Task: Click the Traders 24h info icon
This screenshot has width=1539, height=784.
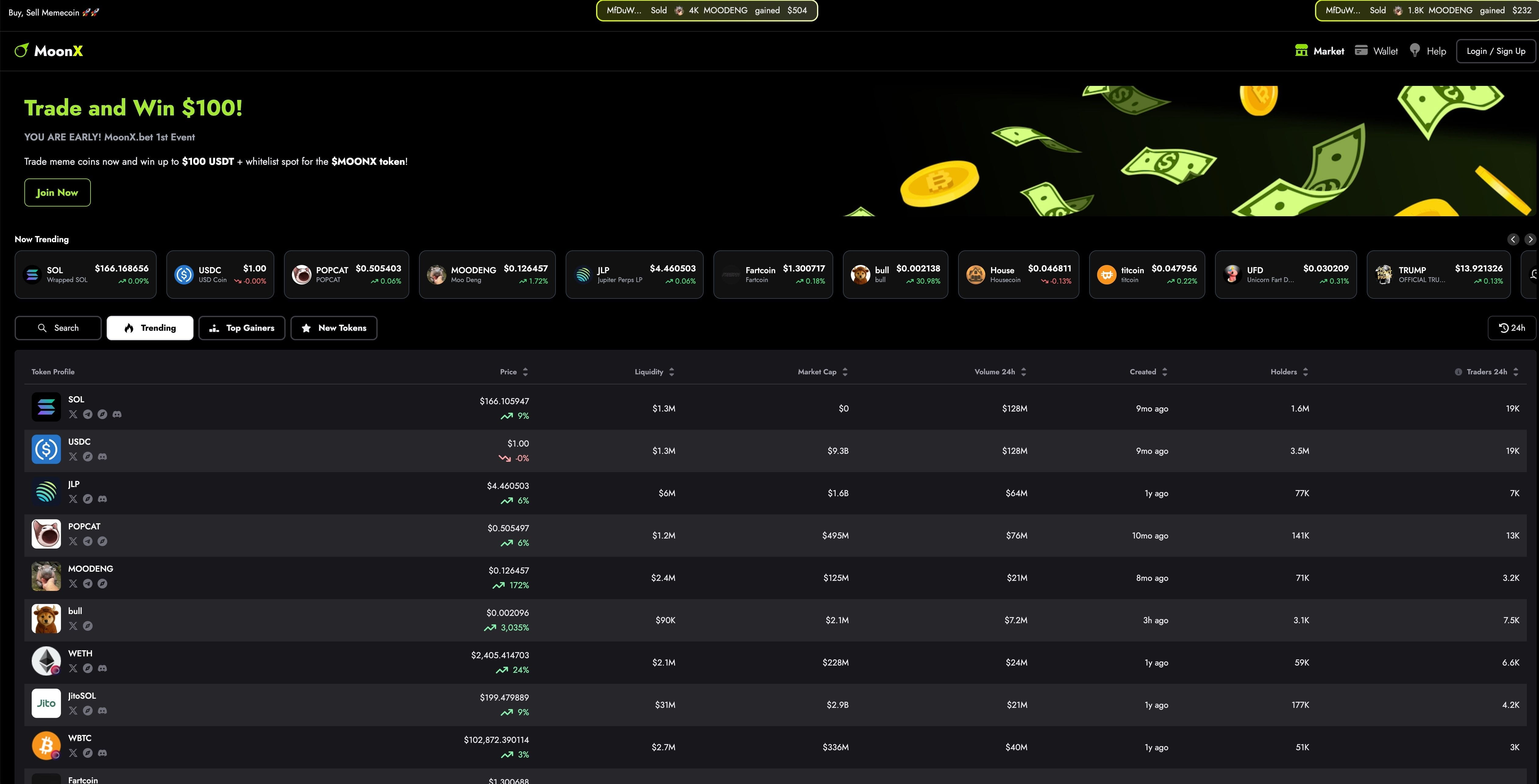Action: click(x=1458, y=372)
